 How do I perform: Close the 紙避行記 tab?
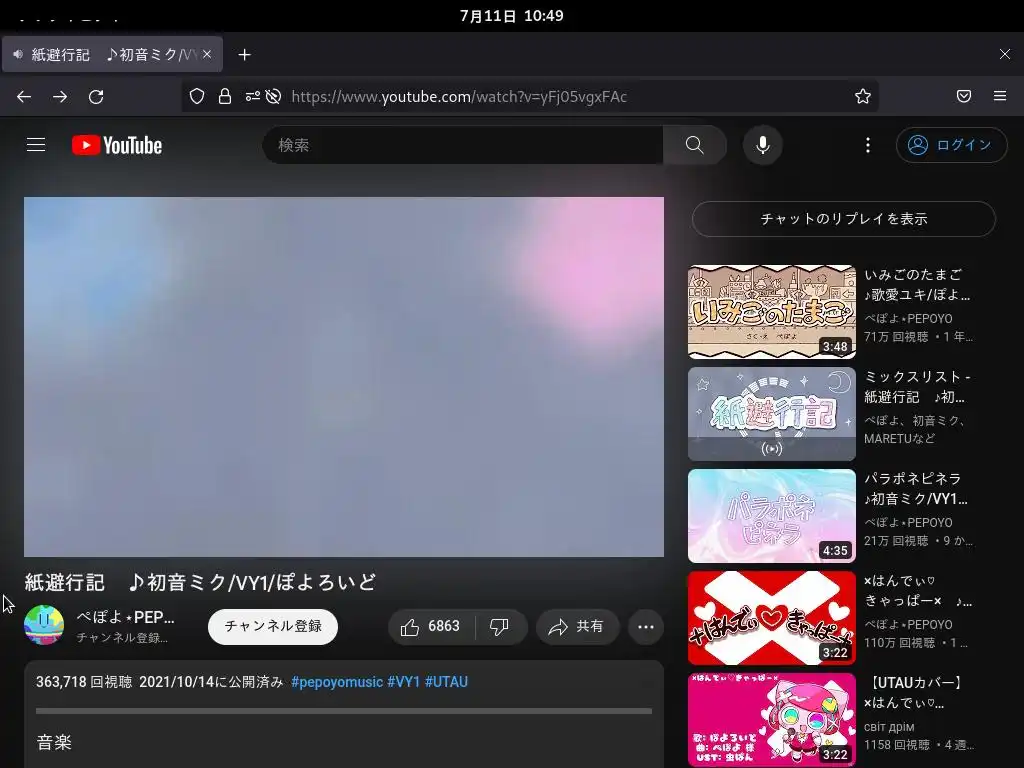[x=207, y=54]
